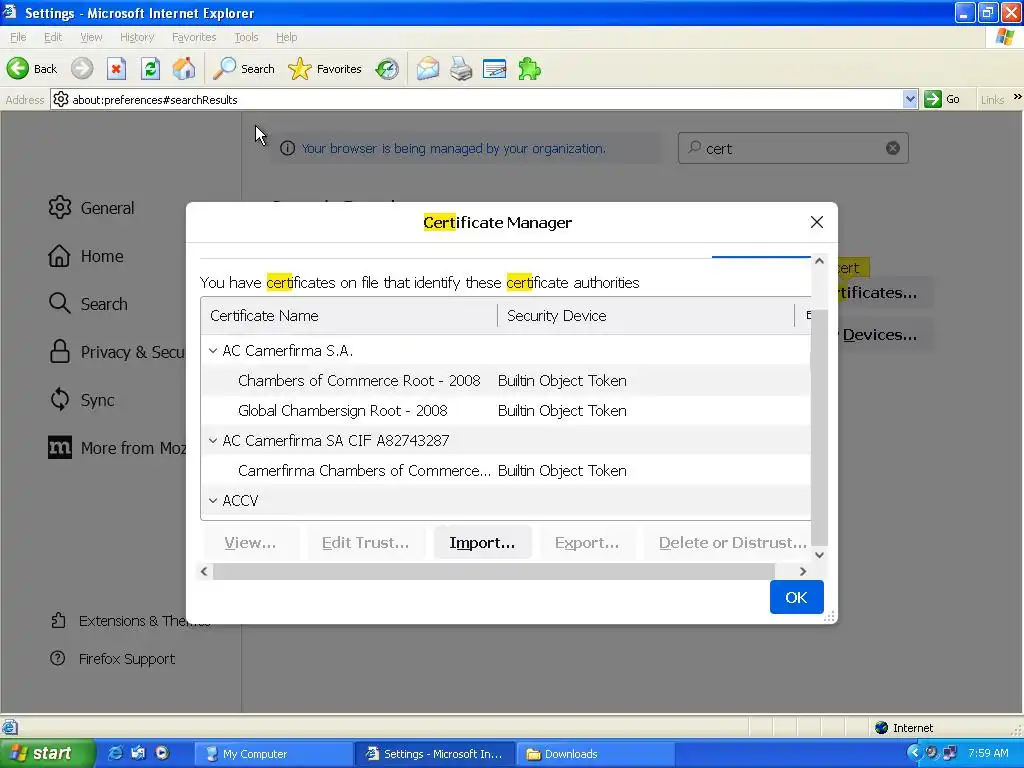Sort by Certificate Name column header

pos(349,315)
